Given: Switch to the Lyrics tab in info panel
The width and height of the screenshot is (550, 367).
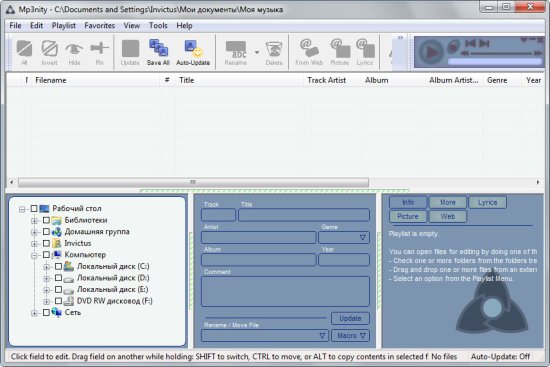Looking at the screenshot, I should [488, 202].
